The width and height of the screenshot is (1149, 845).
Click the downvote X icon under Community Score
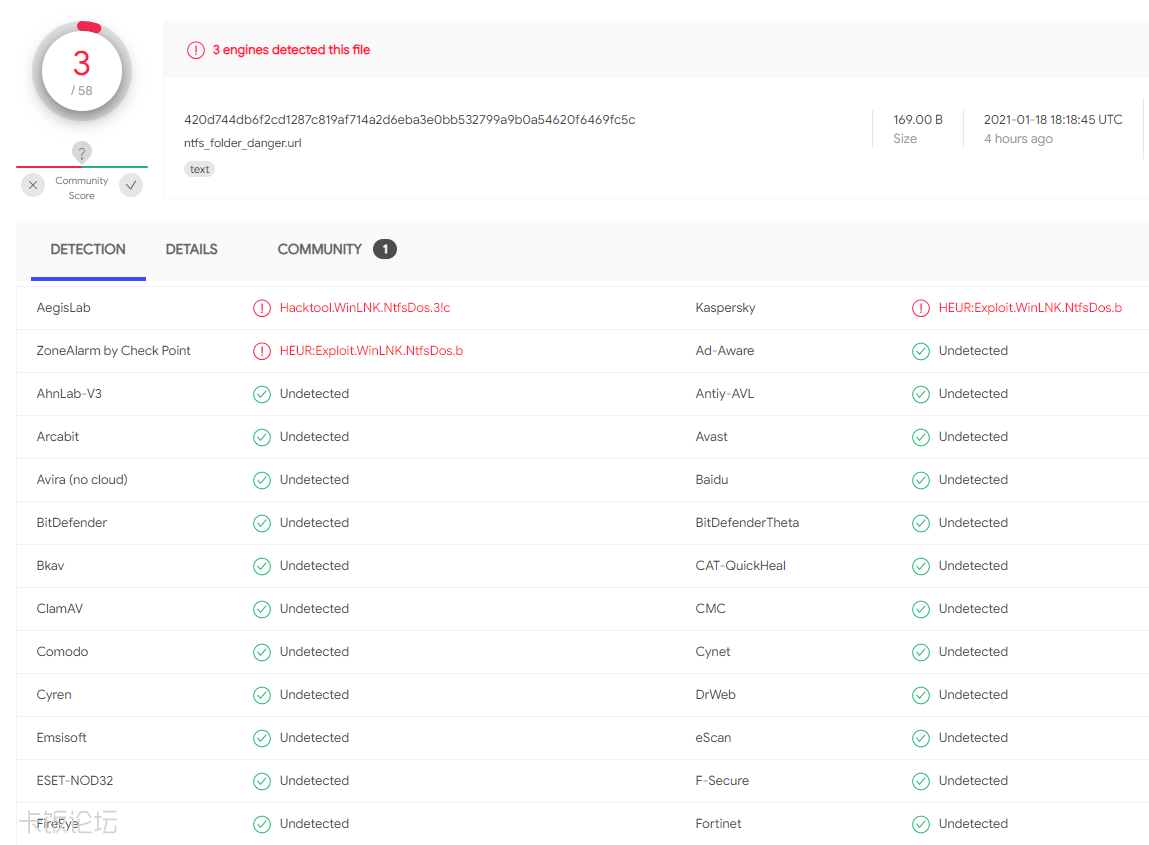(32, 185)
